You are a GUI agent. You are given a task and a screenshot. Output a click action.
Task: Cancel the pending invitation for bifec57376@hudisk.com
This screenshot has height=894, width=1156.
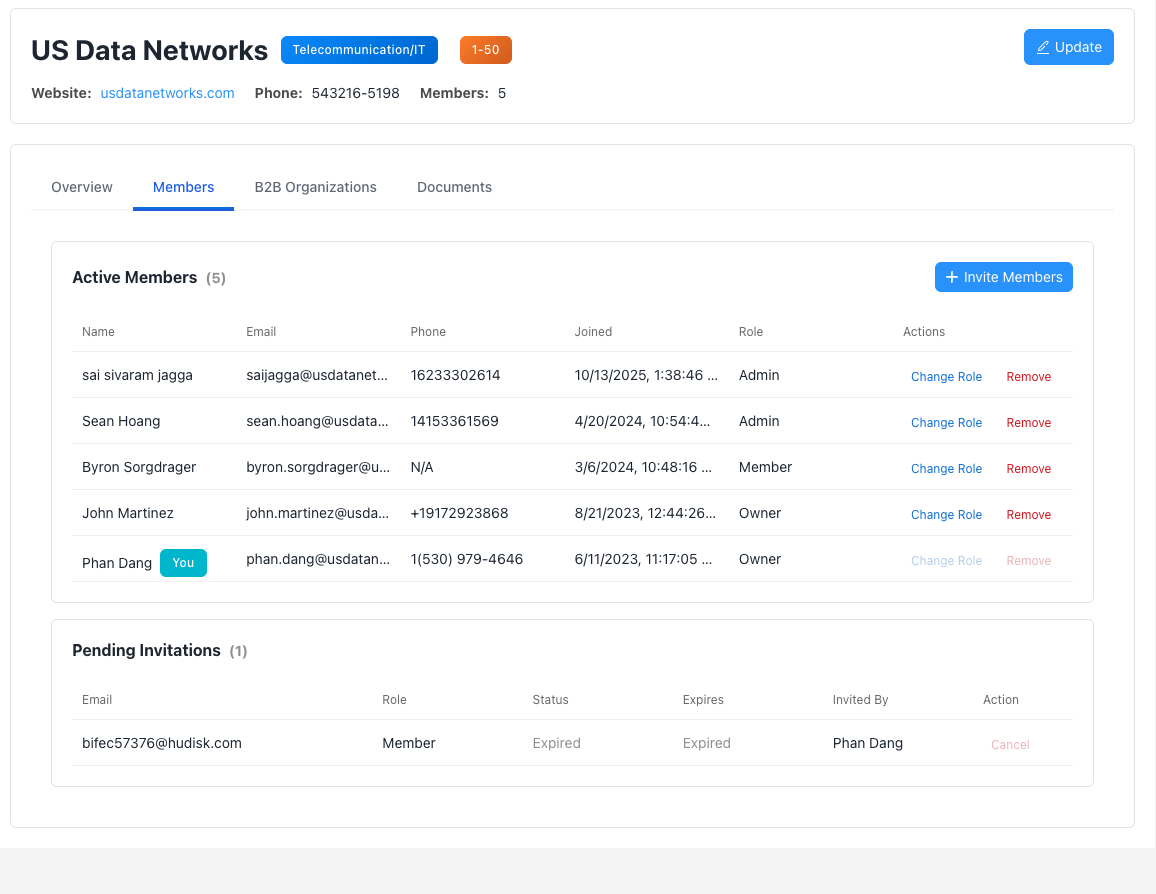[1010, 744]
